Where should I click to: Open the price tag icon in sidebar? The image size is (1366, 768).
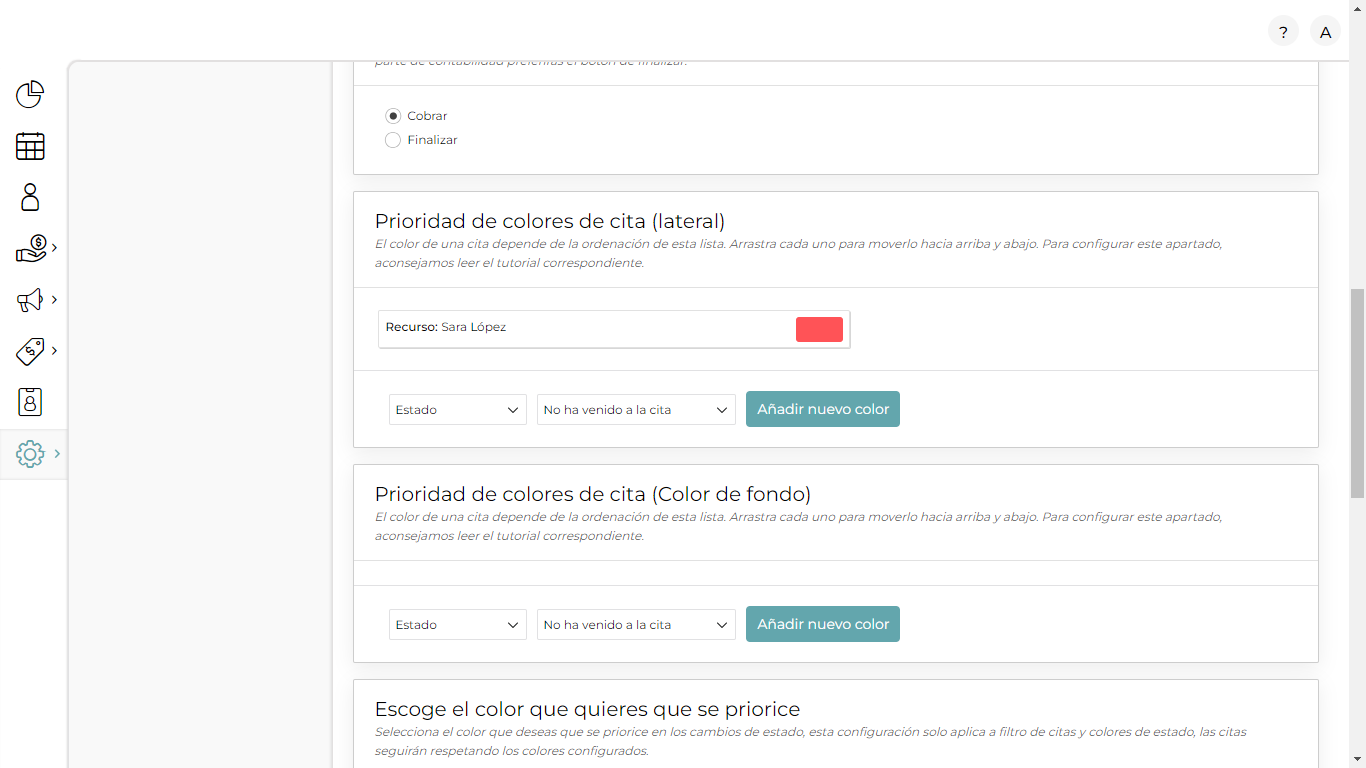(30, 351)
